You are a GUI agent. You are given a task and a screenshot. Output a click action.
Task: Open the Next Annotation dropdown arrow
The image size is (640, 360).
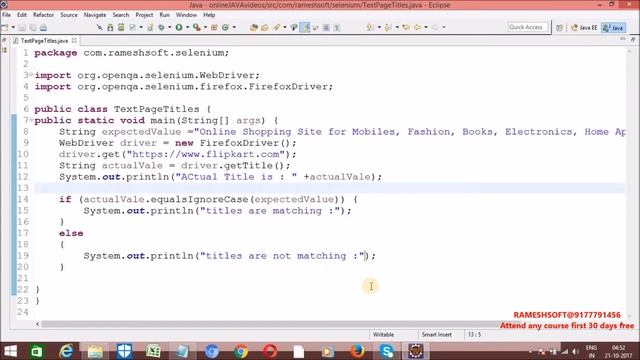[x=379, y=27]
